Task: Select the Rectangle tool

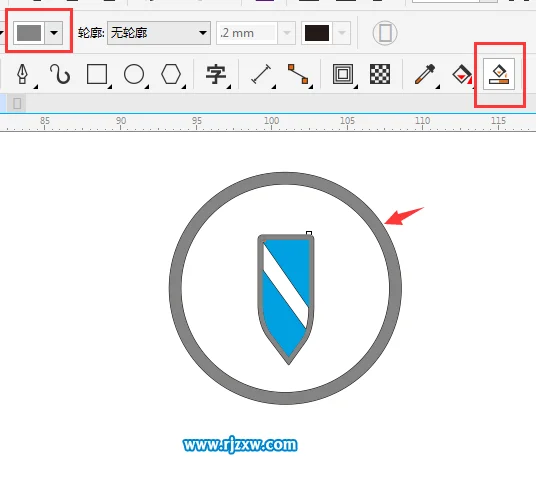Action: [x=97, y=74]
